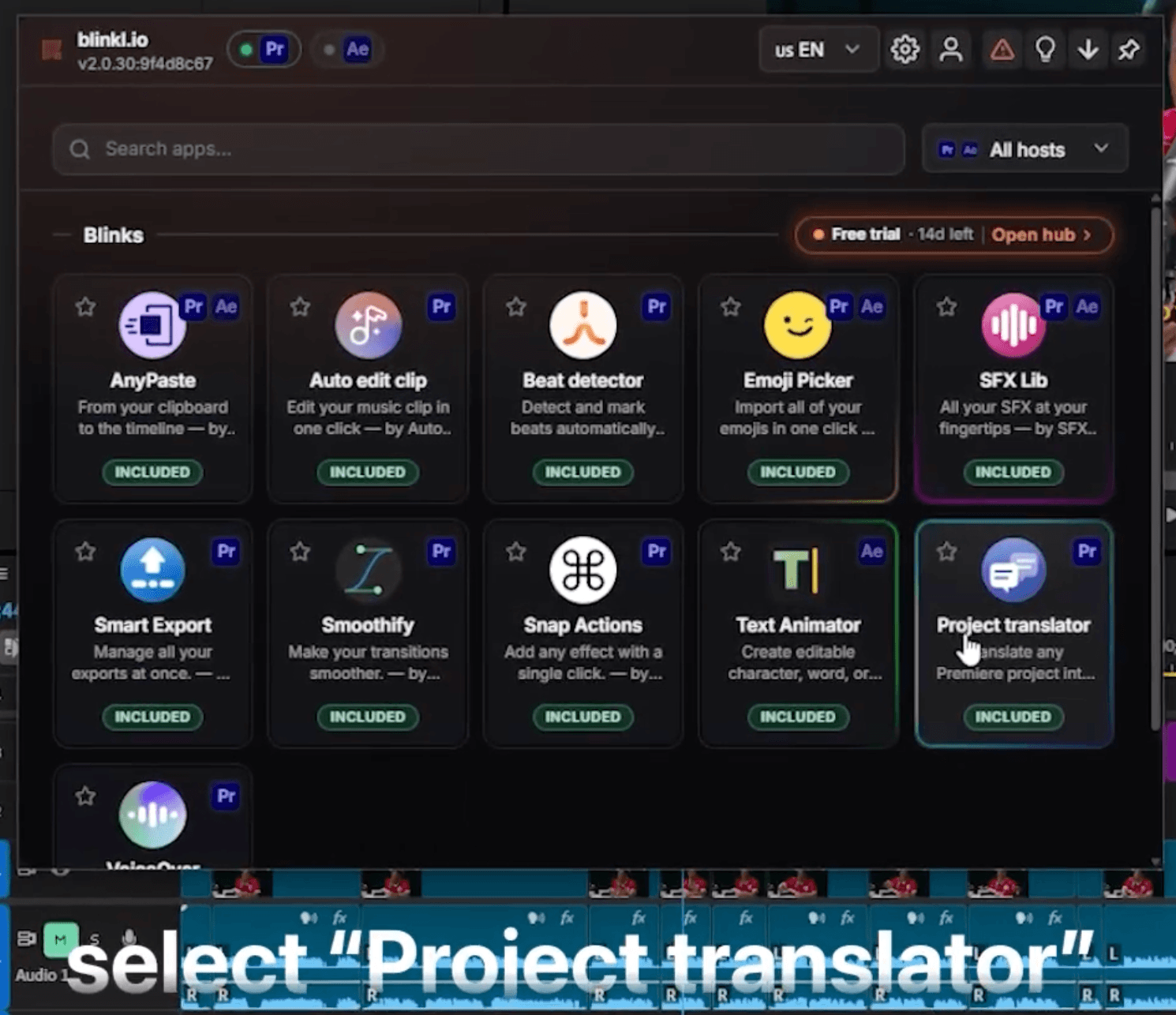This screenshot has width=1176, height=1015.
Task: Open the Smart Export upload icon
Action: click(x=152, y=569)
